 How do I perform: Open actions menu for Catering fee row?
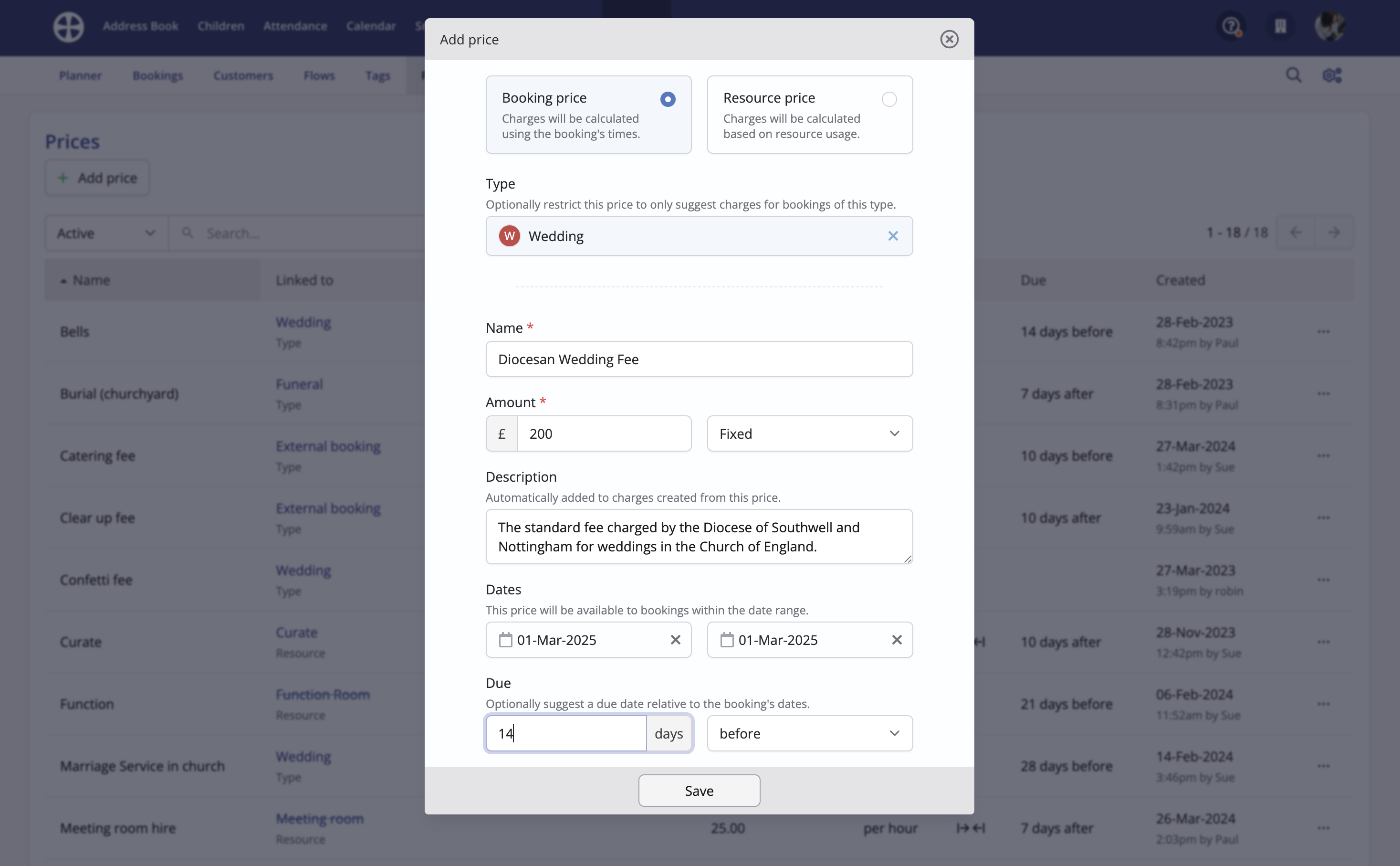tap(1323, 456)
